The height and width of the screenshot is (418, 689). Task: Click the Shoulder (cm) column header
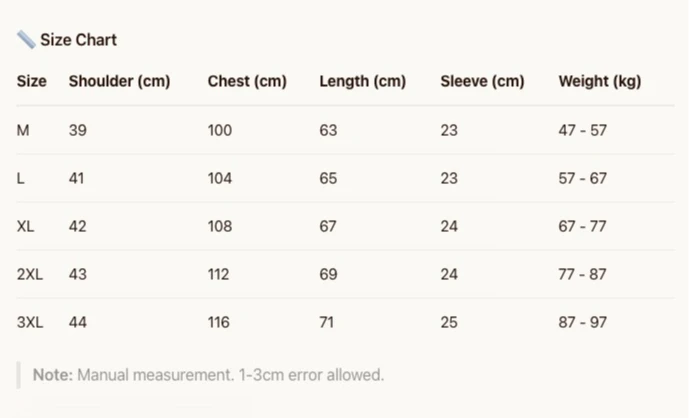(x=120, y=81)
